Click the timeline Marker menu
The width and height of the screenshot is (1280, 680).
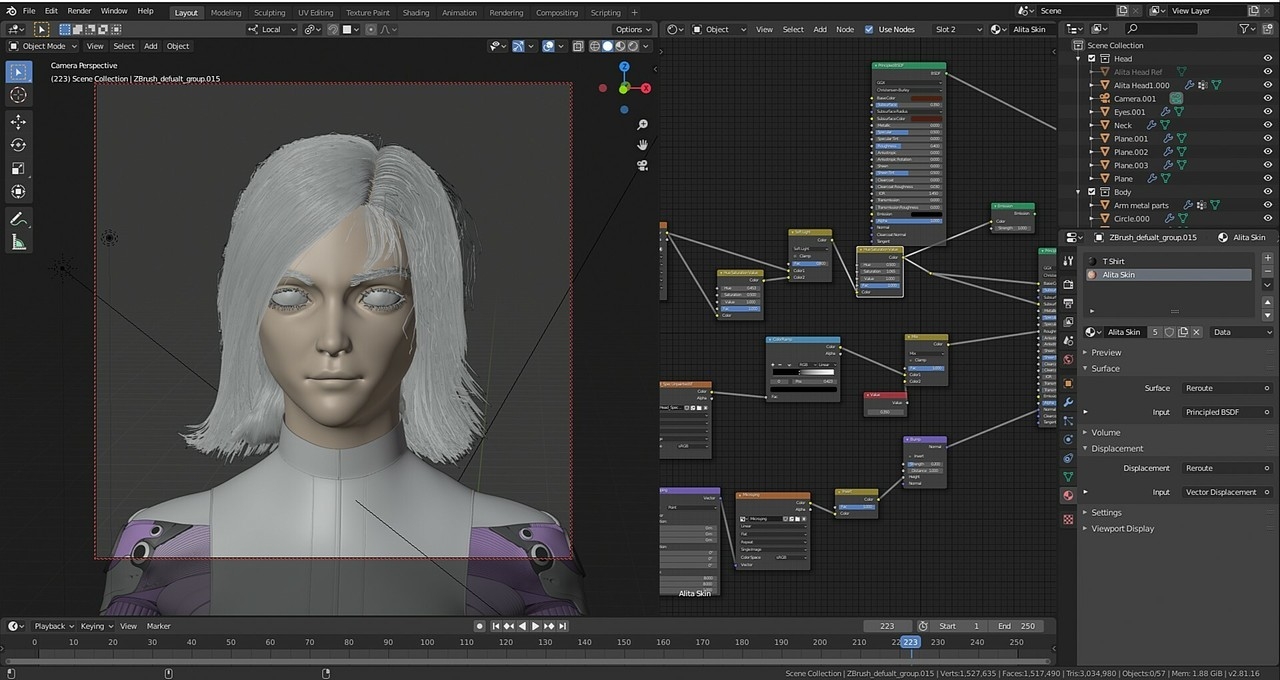click(158, 626)
